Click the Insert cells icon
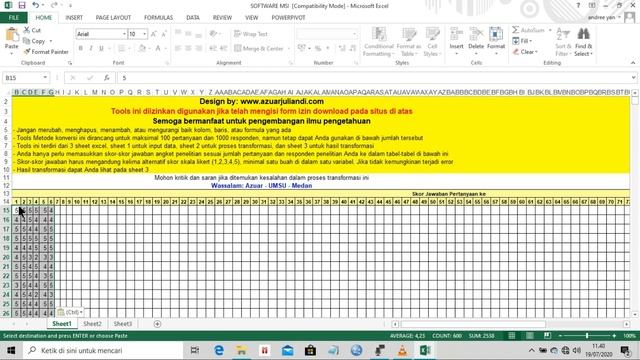The width and height of the screenshot is (640, 360). coord(456,35)
